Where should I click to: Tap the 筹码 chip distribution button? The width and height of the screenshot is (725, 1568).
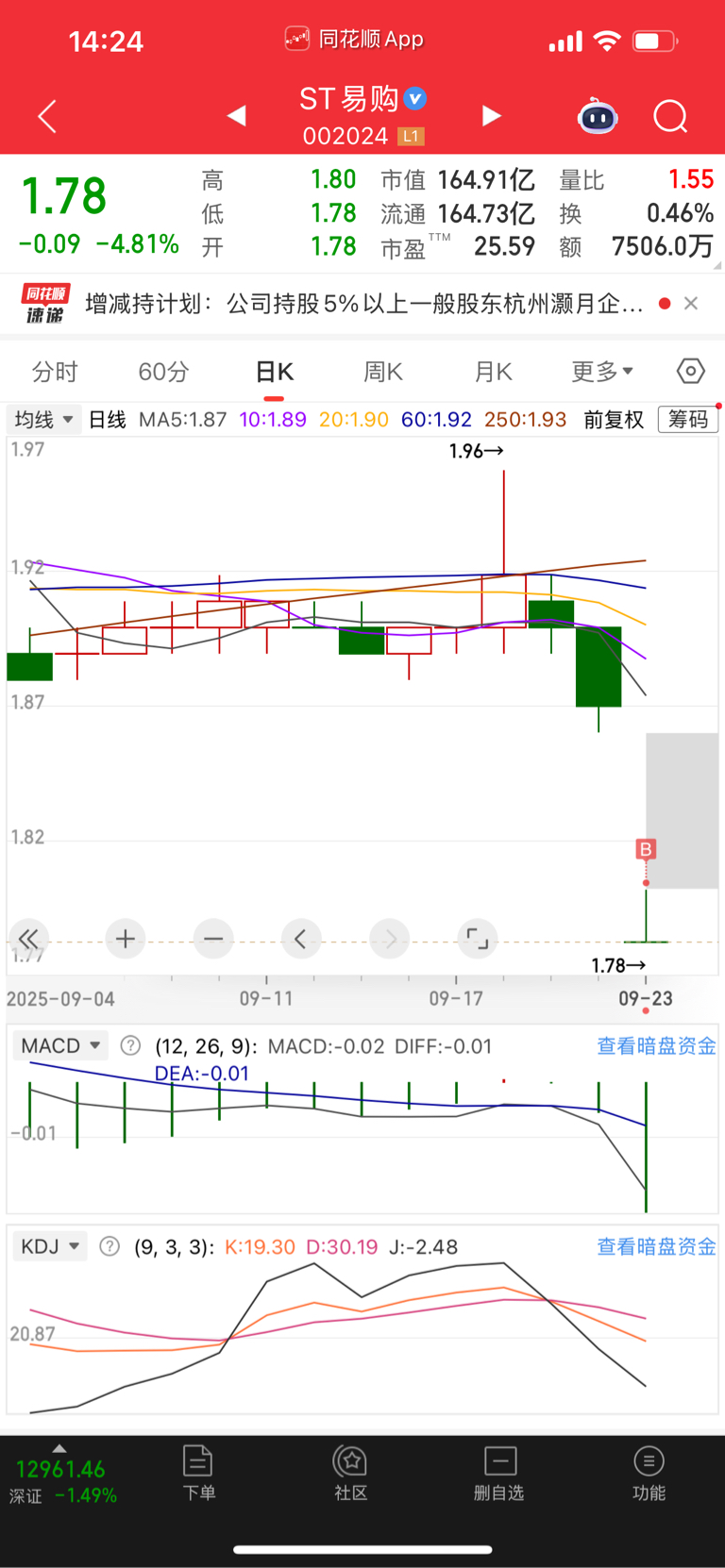click(x=688, y=419)
